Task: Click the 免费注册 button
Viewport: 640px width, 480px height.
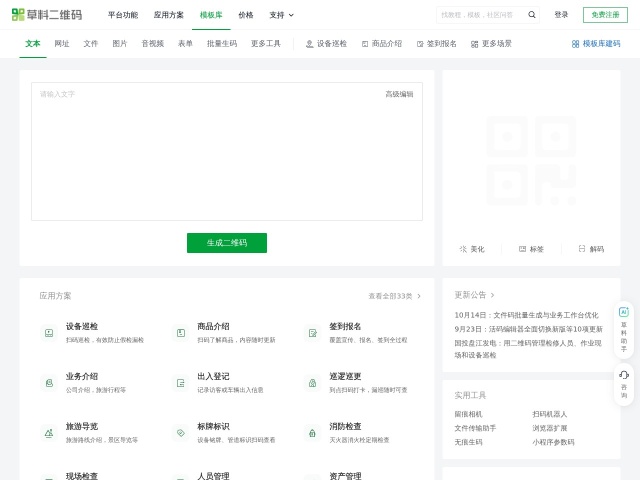Action: 605,15
